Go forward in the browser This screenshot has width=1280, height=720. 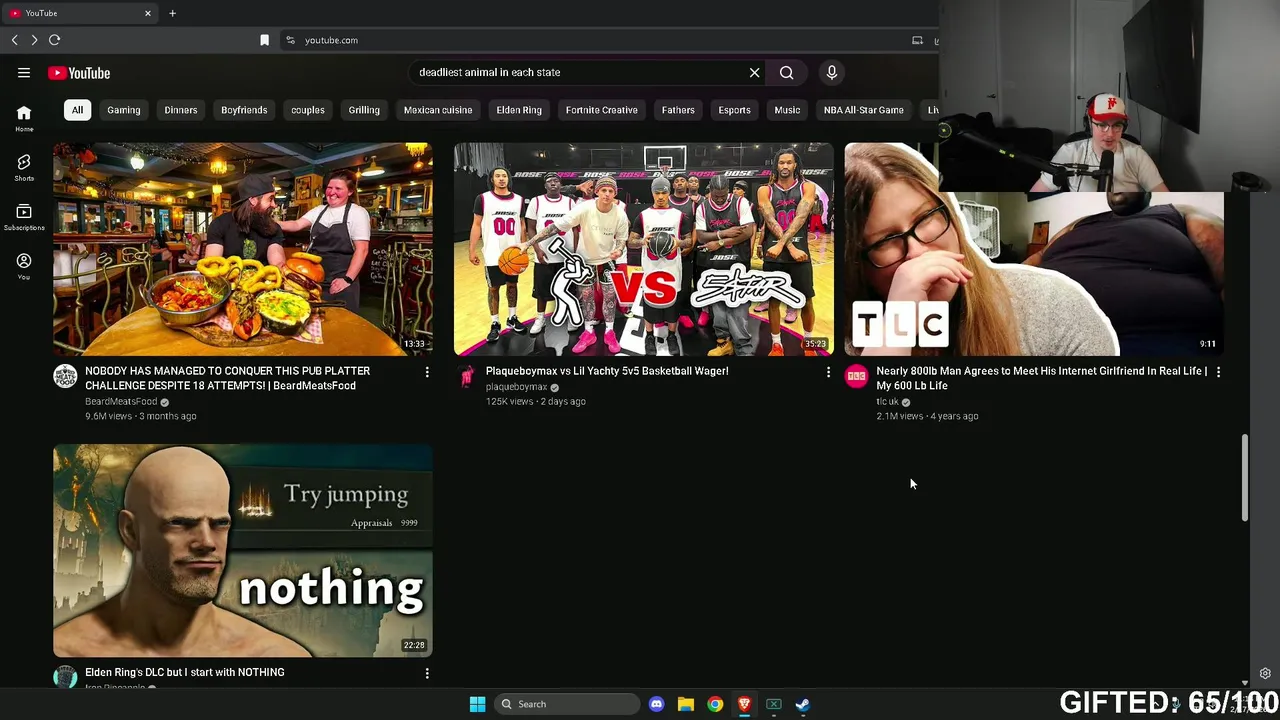pyautogui.click(x=34, y=40)
